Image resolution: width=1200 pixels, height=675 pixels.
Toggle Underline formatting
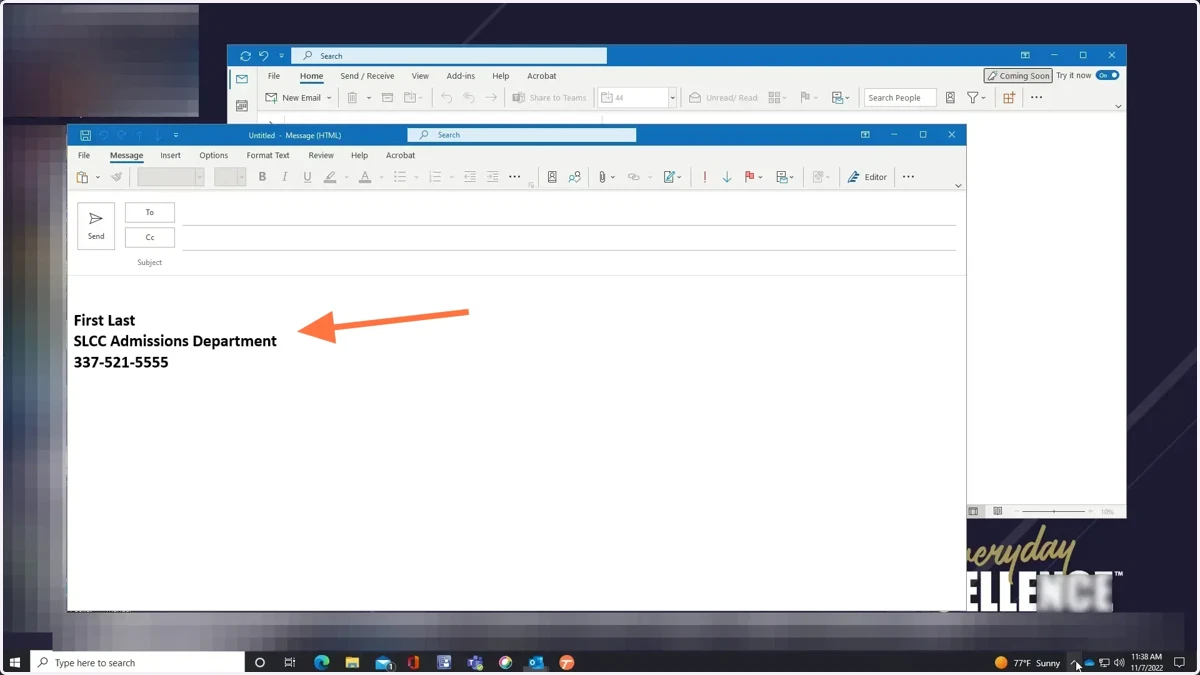click(x=307, y=177)
